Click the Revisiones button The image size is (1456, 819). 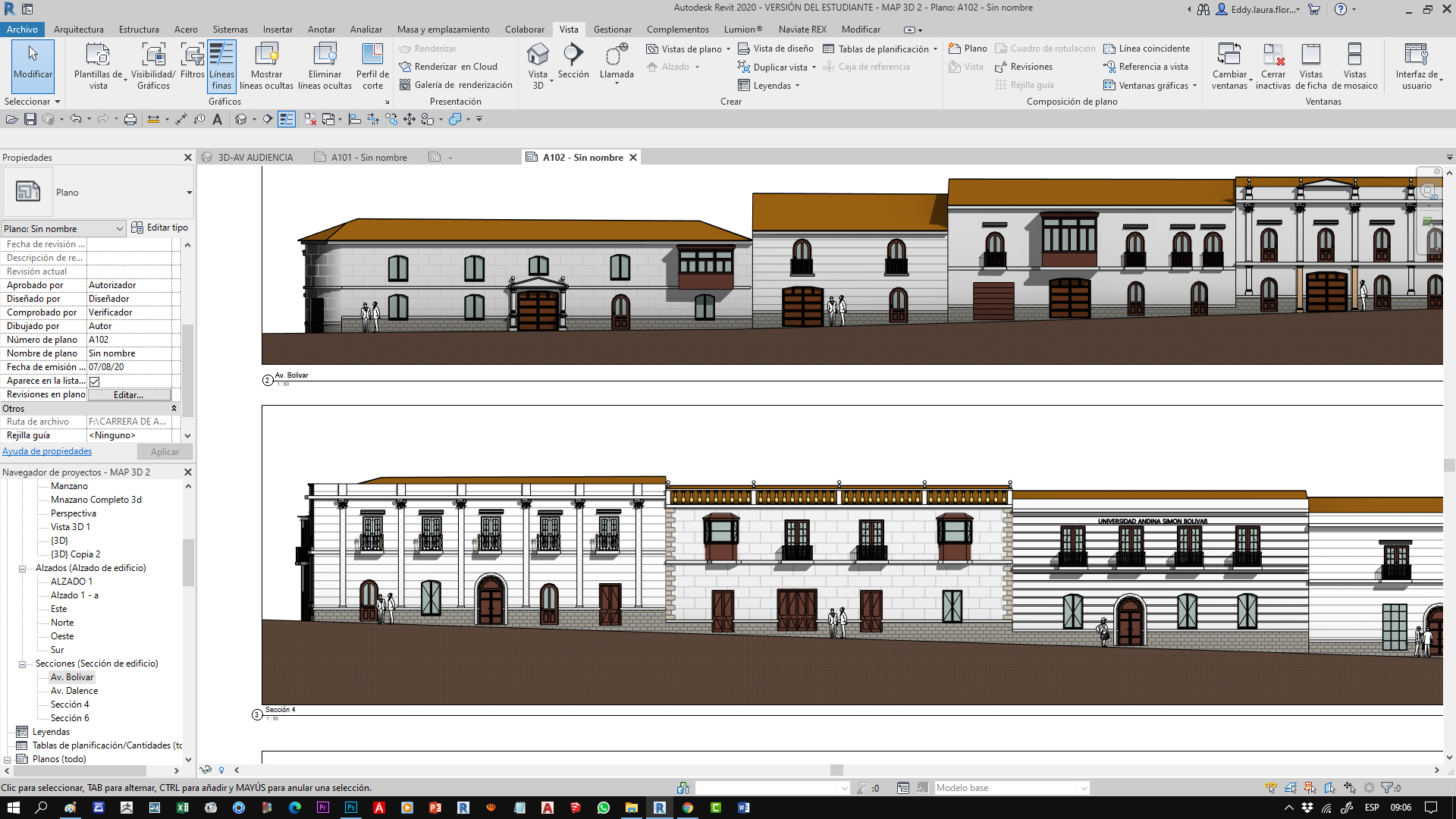1024,67
